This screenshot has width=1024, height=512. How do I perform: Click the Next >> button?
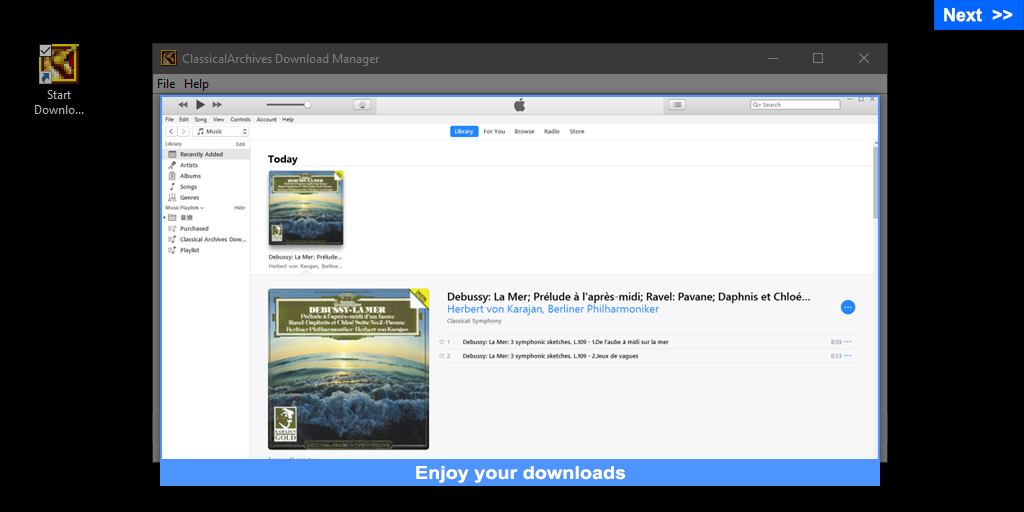tap(977, 15)
